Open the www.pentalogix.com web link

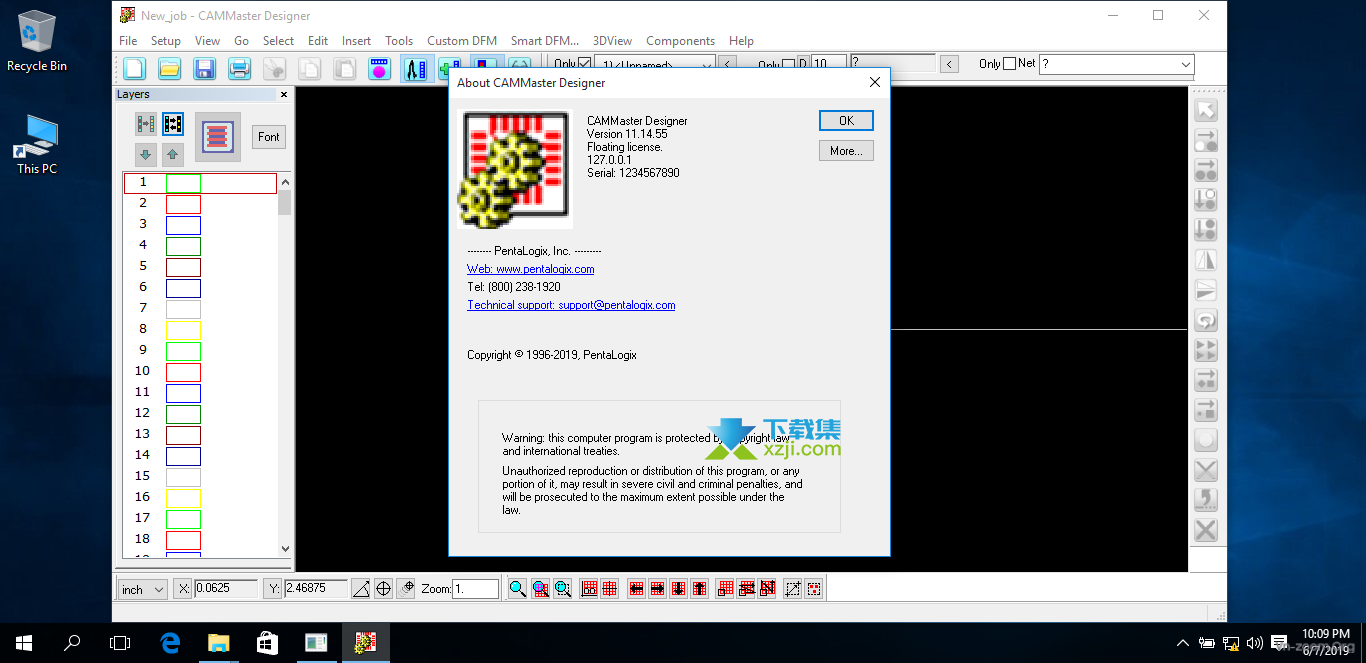(531, 269)
